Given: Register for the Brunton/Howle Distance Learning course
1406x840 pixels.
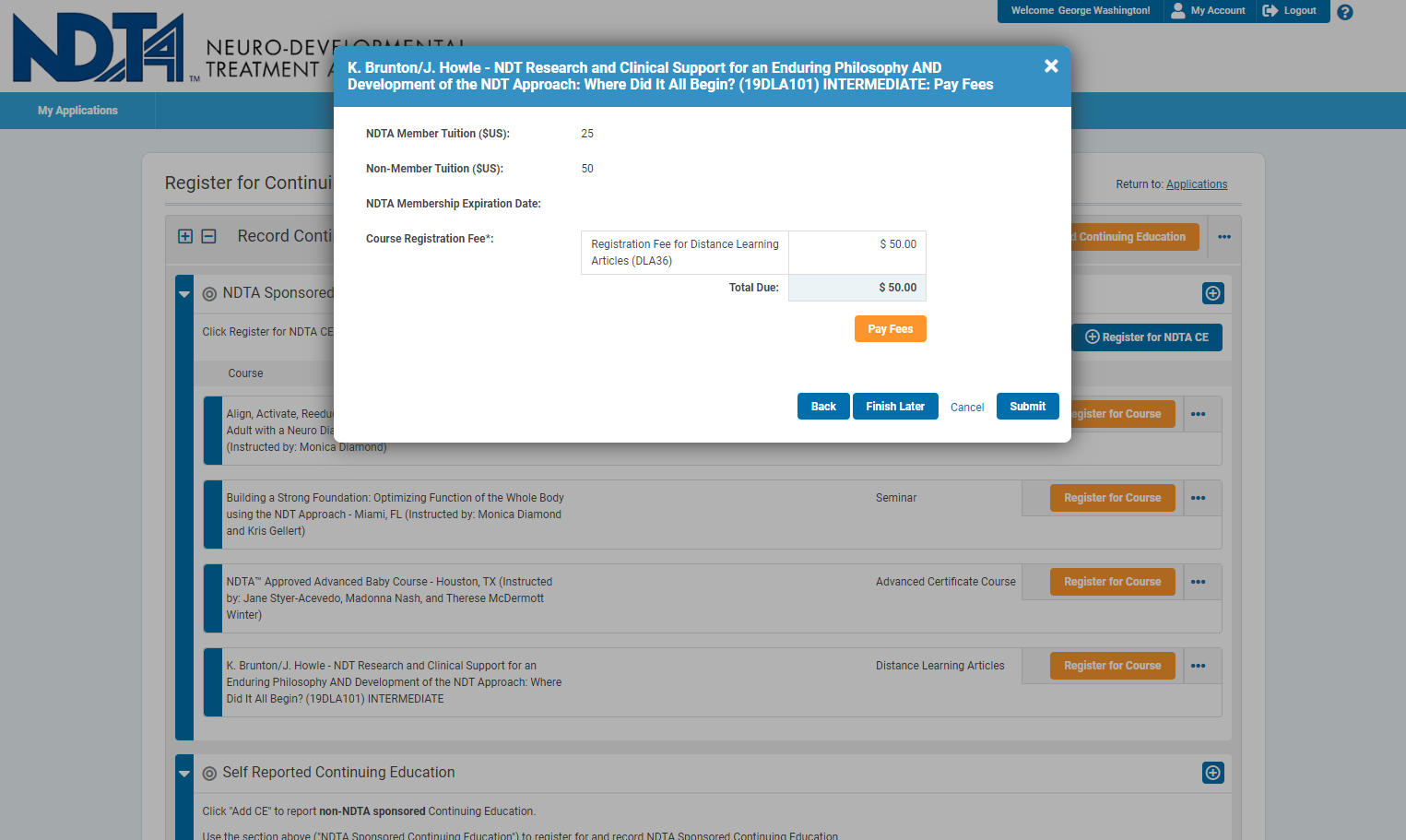Looking at the screenshot, I should pyautogui.click(x=1113, y=666).
